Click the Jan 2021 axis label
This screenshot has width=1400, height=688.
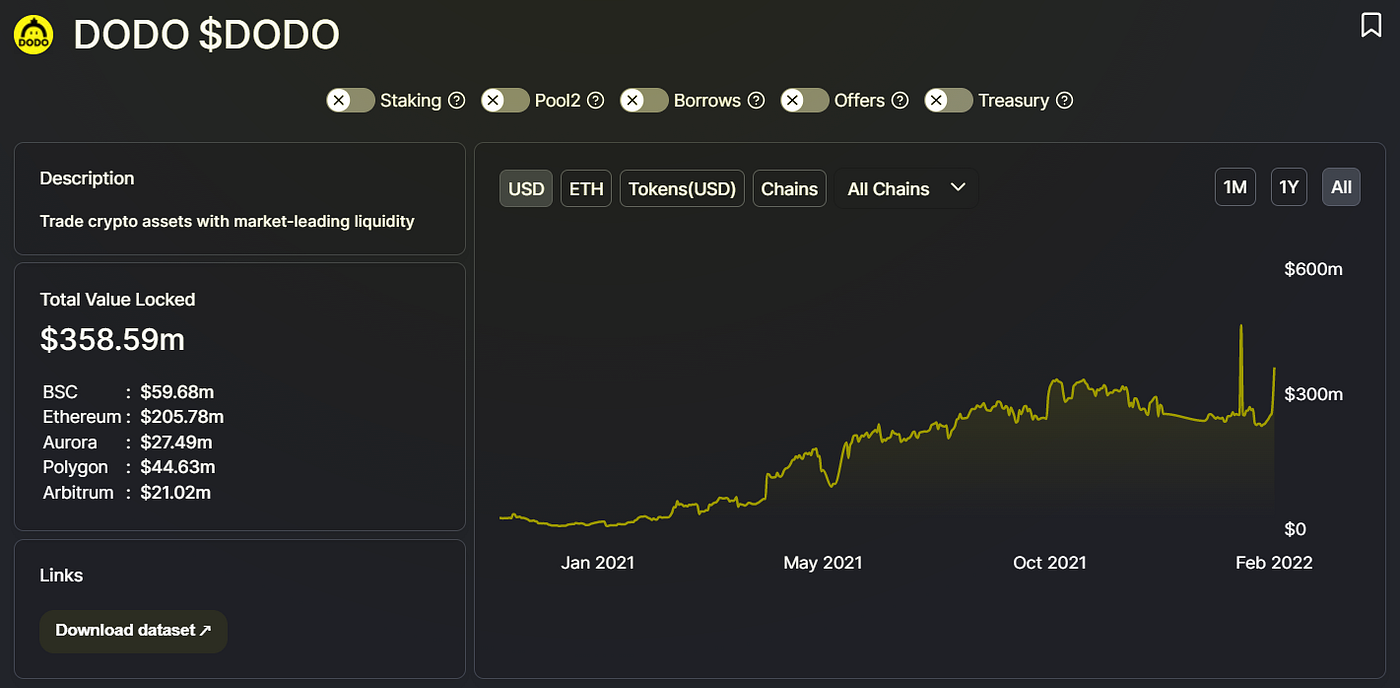tap(597, 563)
